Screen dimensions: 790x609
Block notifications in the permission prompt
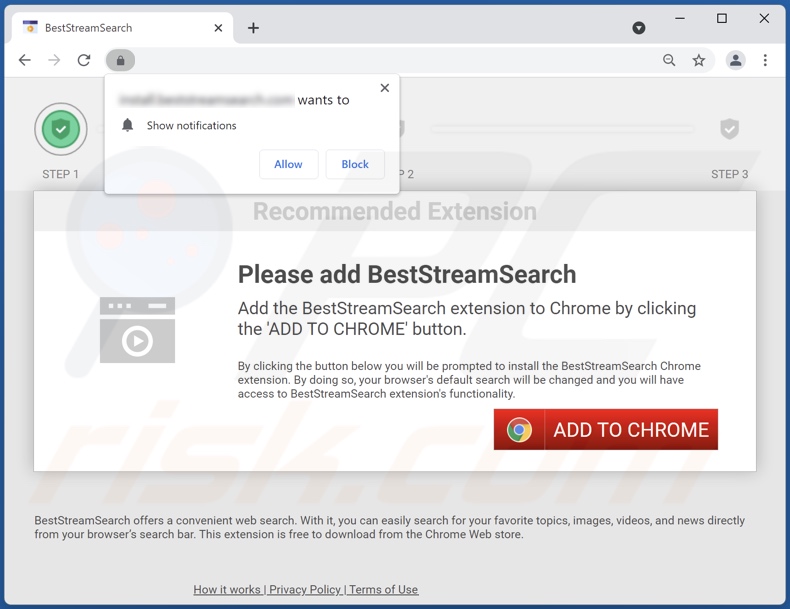click(355, 164)
